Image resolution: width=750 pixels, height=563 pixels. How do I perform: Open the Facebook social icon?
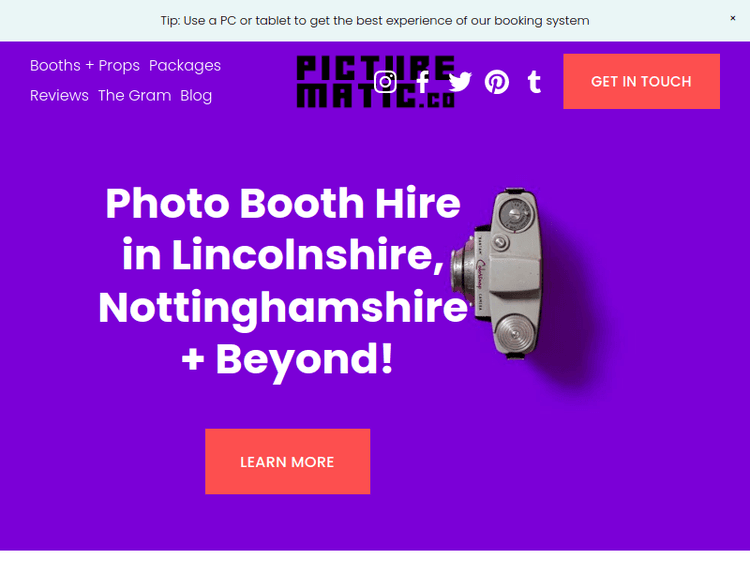[422, 82]
